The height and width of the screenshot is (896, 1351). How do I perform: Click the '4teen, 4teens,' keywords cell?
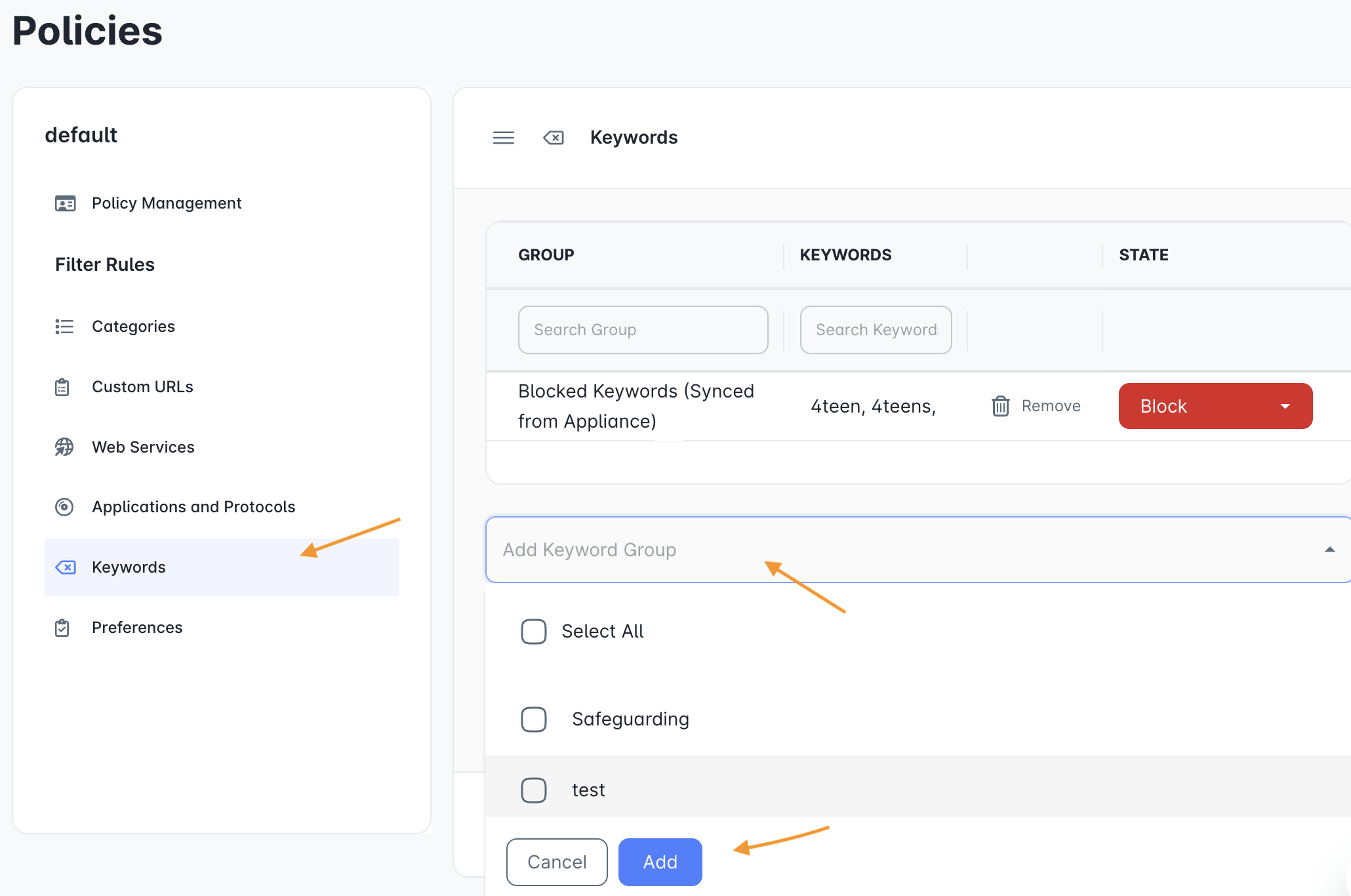pos(874,407)
